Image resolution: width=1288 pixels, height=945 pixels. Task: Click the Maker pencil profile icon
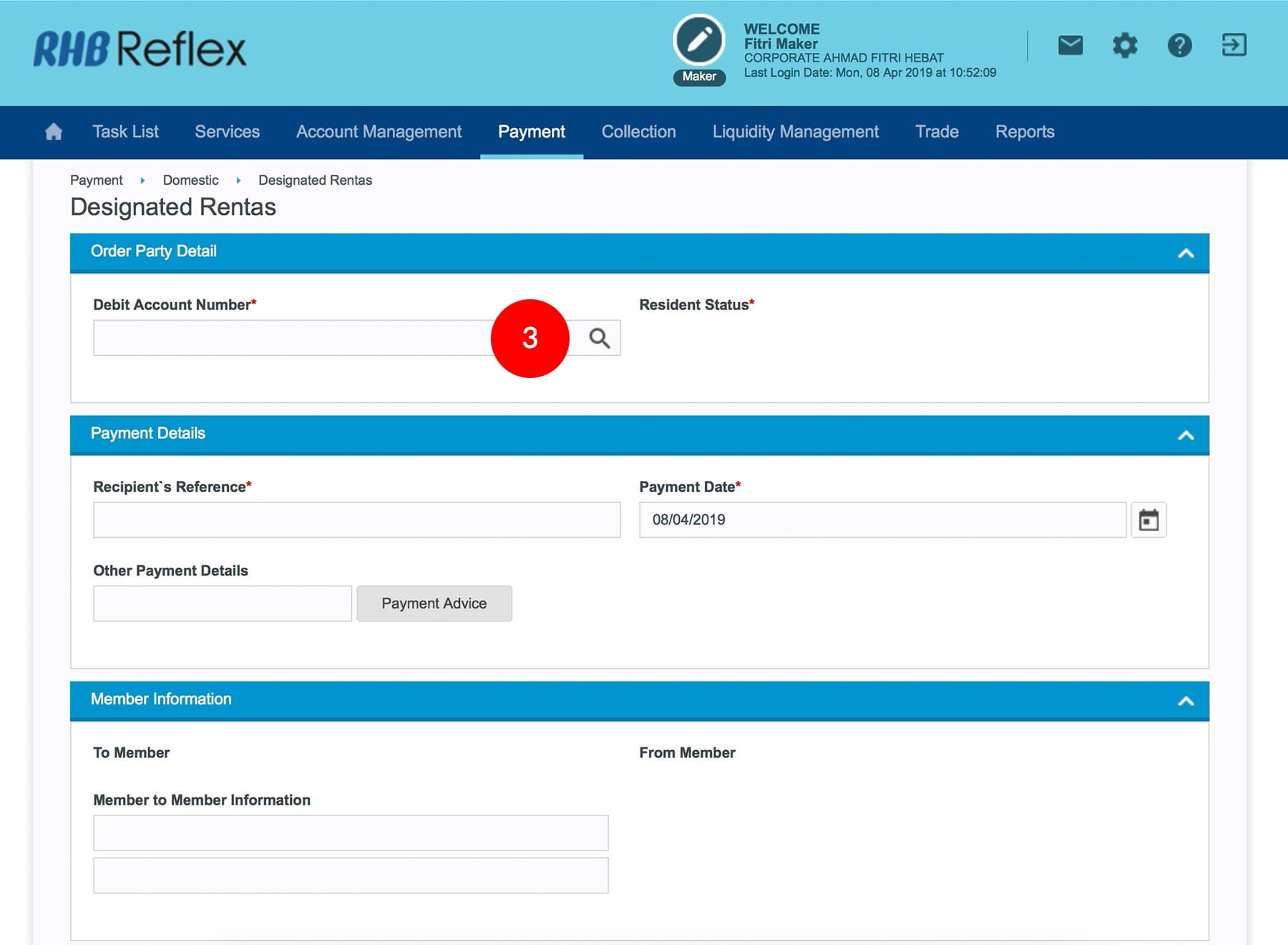pyautogui.click(x=699, y=40)
